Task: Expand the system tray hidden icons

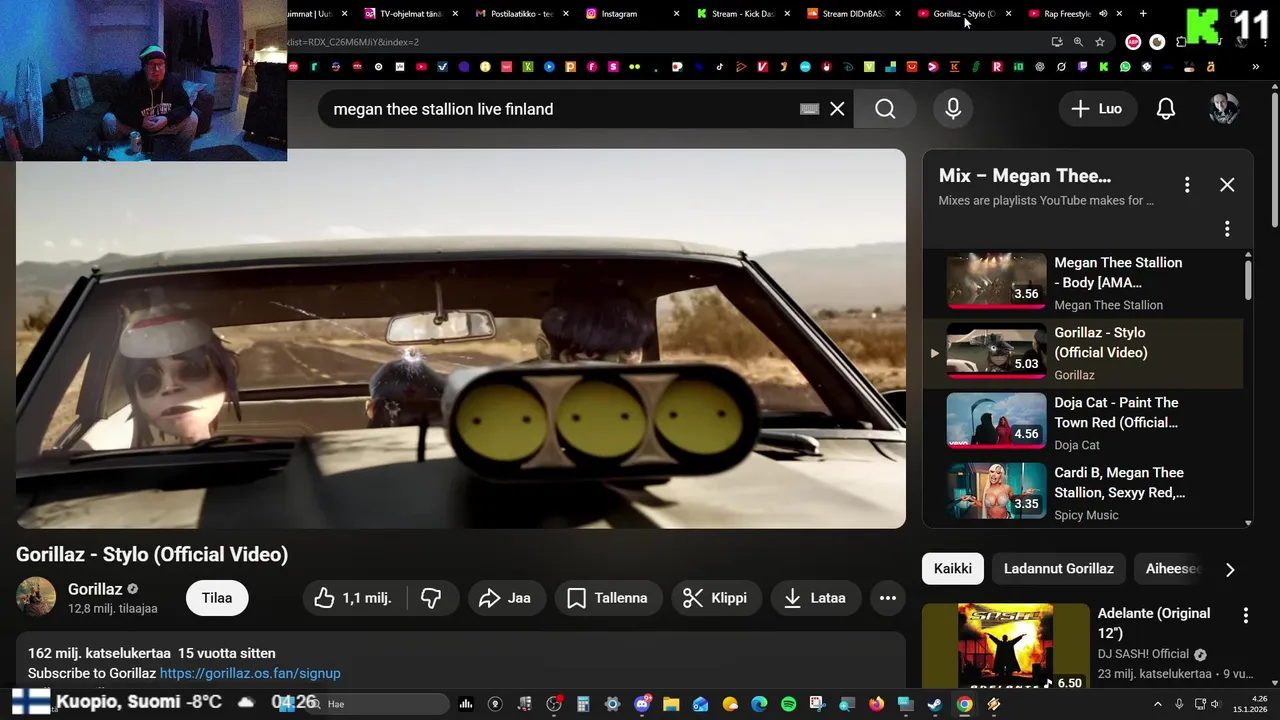Action: click(1158, 704)
